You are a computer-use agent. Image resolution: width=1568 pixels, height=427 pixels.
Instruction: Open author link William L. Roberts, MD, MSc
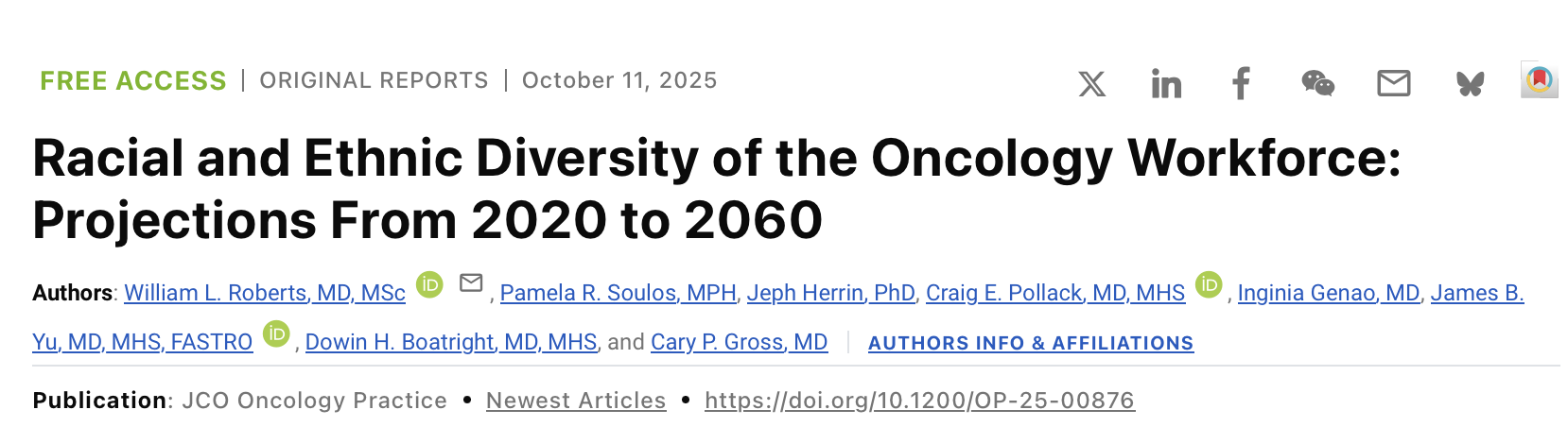[x=265, y=293]
